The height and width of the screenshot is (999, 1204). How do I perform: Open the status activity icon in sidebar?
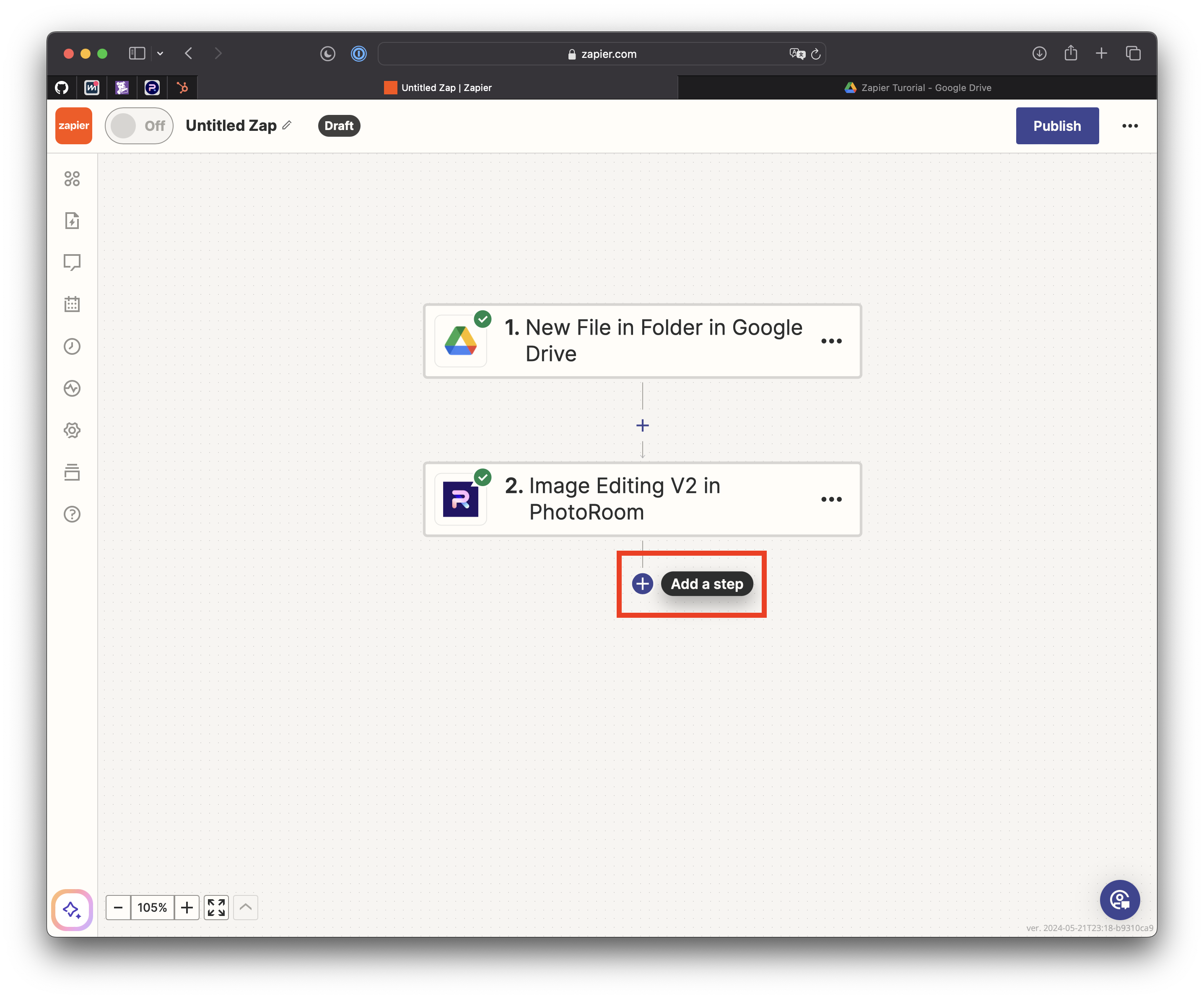72,388
